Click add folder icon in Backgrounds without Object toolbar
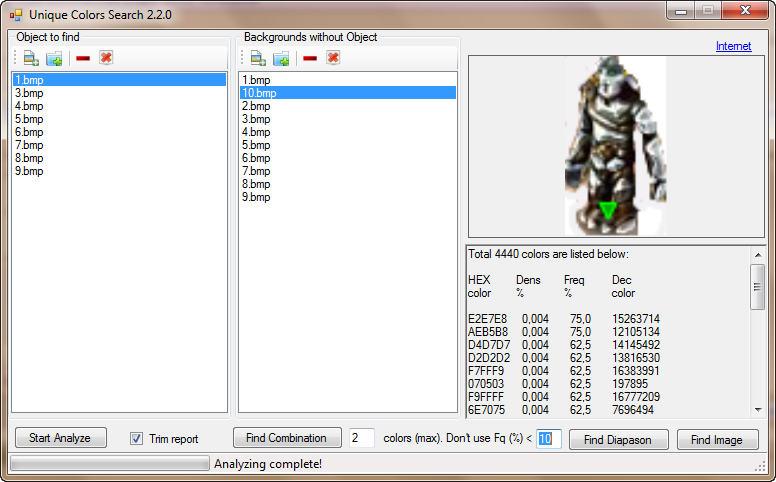Screen dimensions: 776x482 (281, 58)
